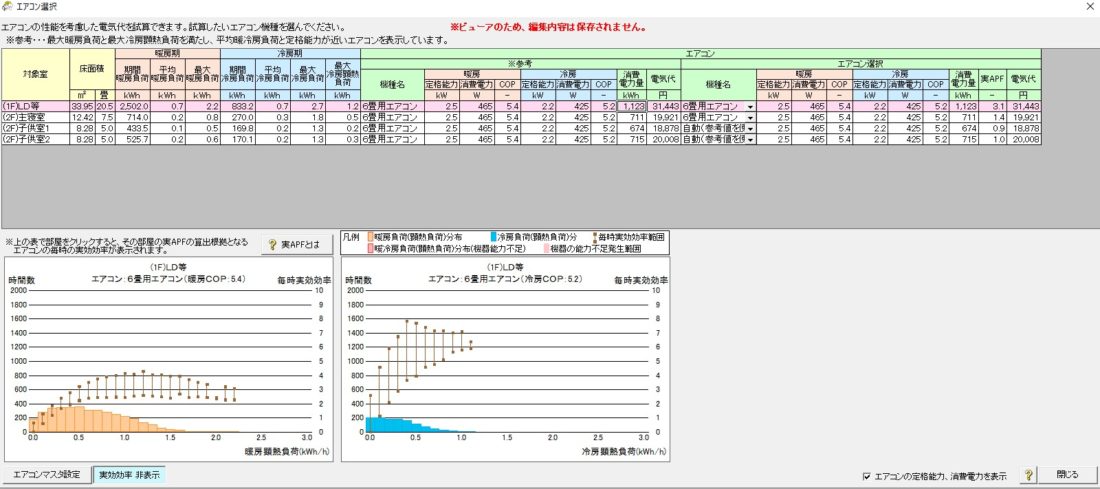
Task: Click the 3.1 実APF value
Action: click(993, 106)
